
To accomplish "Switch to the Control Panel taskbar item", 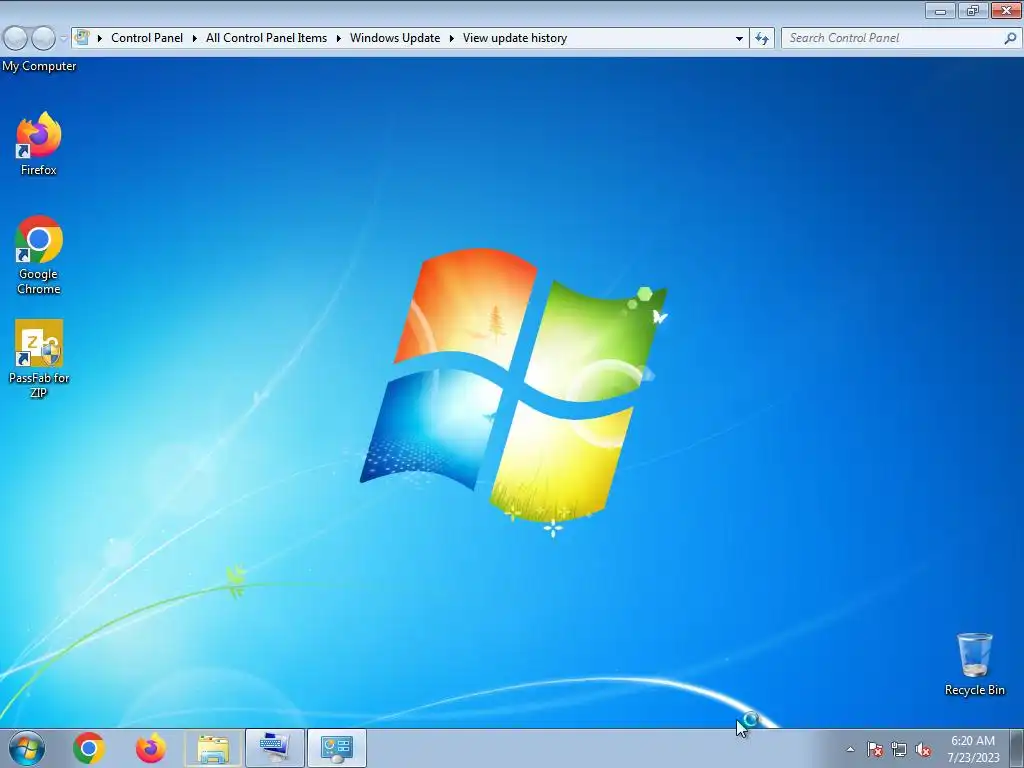I will coord(337,748).
